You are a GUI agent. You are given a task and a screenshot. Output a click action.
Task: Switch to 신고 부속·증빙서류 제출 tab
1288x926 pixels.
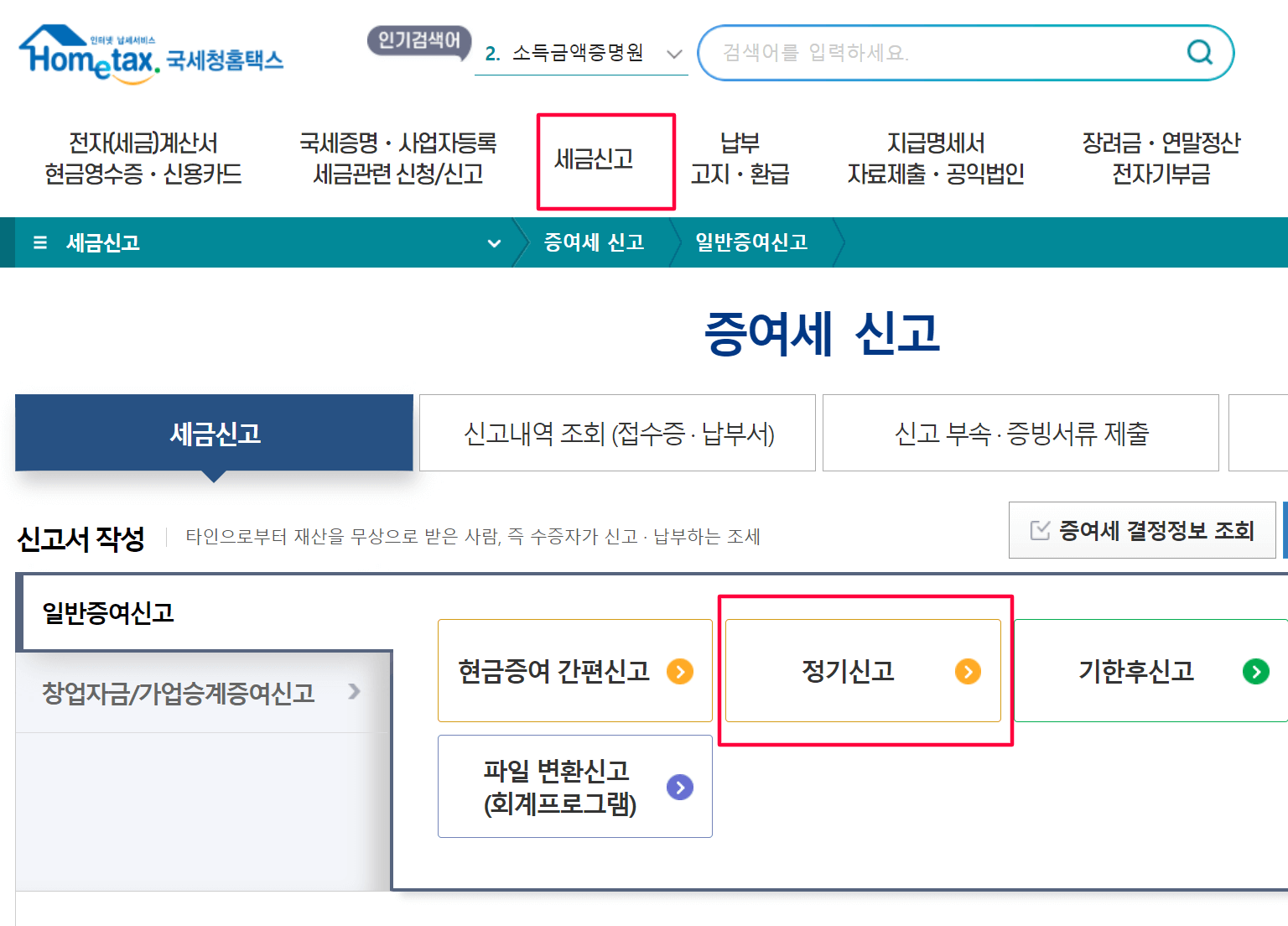point(1021,433)
